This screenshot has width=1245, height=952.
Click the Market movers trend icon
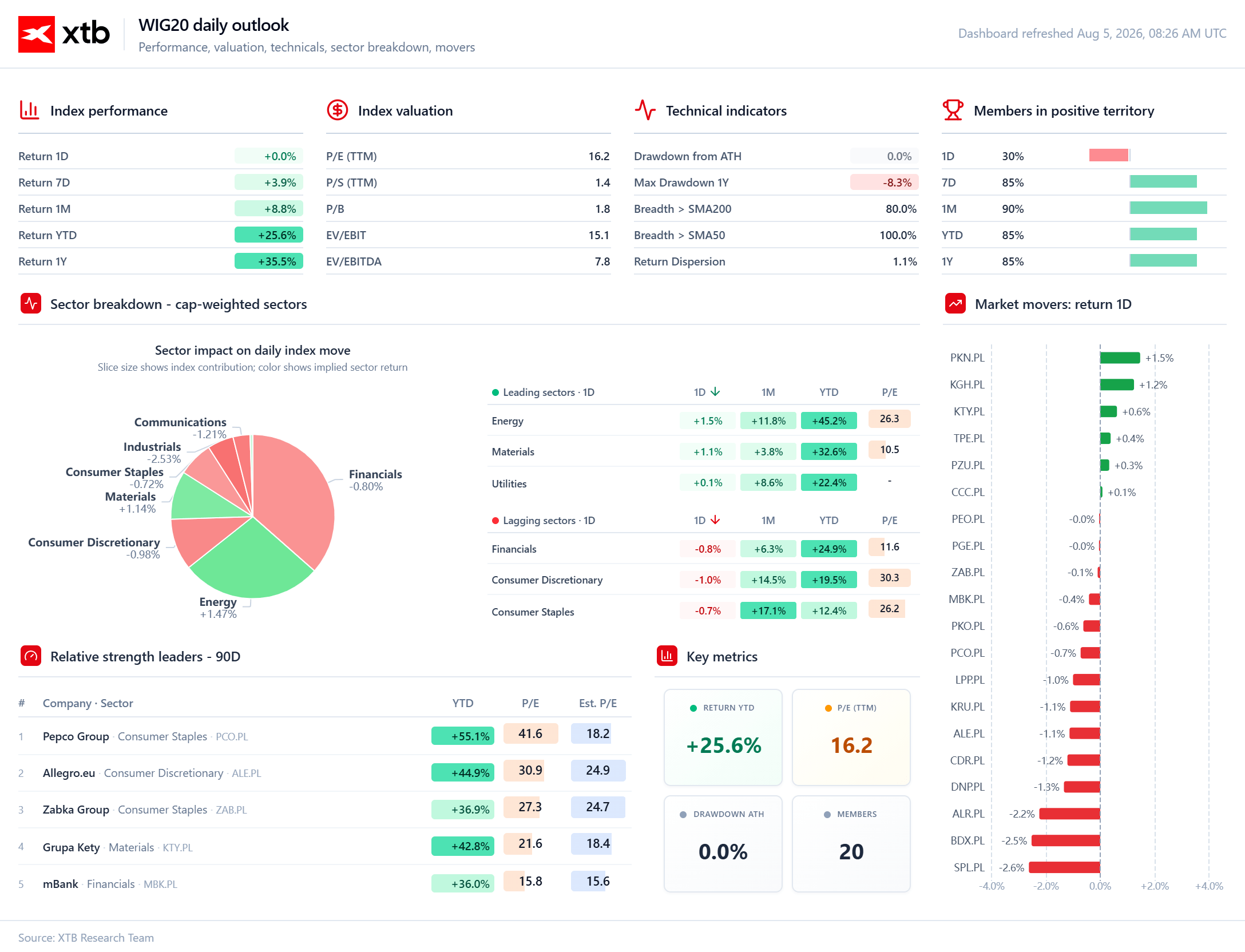point(955,303)
